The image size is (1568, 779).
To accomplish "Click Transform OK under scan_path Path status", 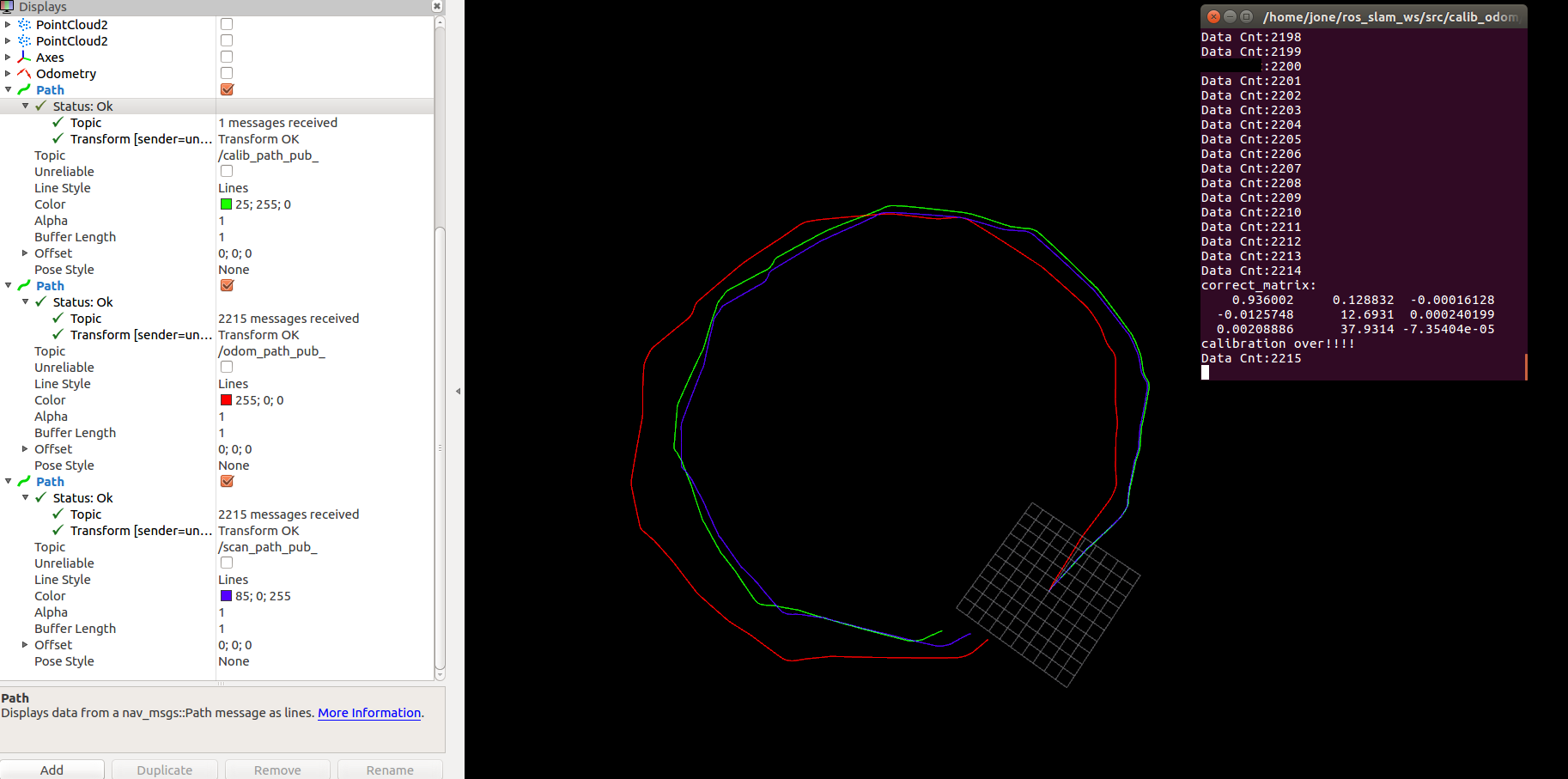I will tap(258, 531).
